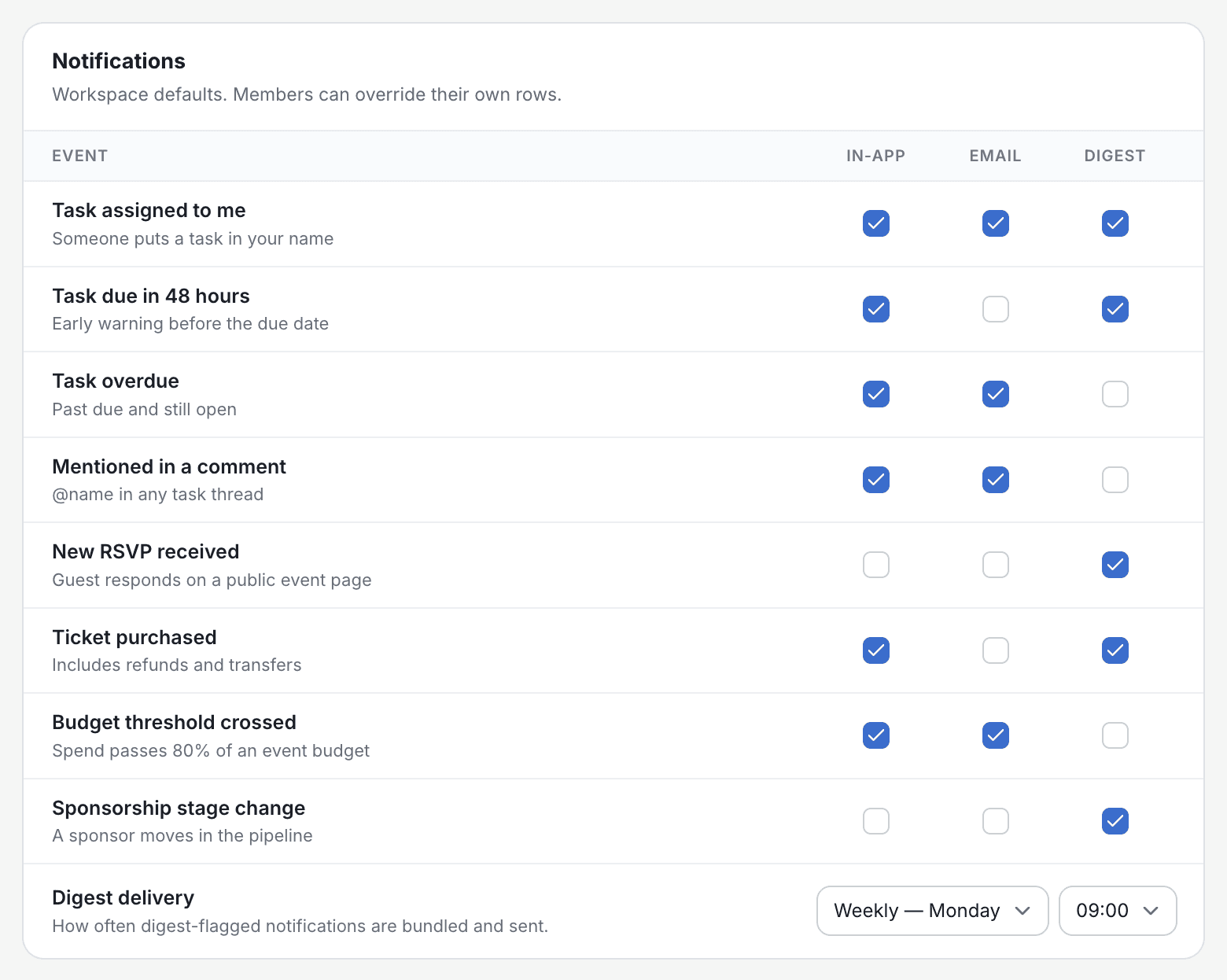Uncheck In-App for Ticket purchased

(876, 650)
